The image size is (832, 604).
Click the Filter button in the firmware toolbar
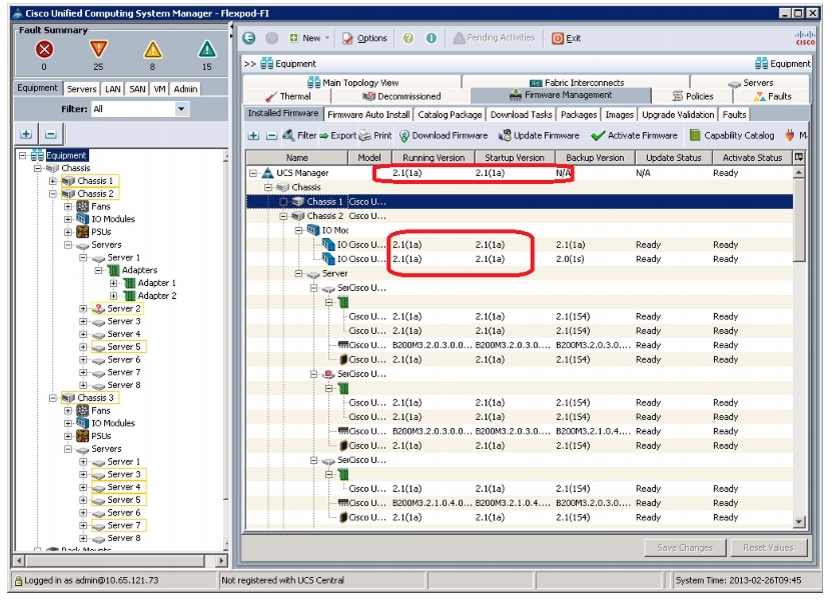point(299,136)
